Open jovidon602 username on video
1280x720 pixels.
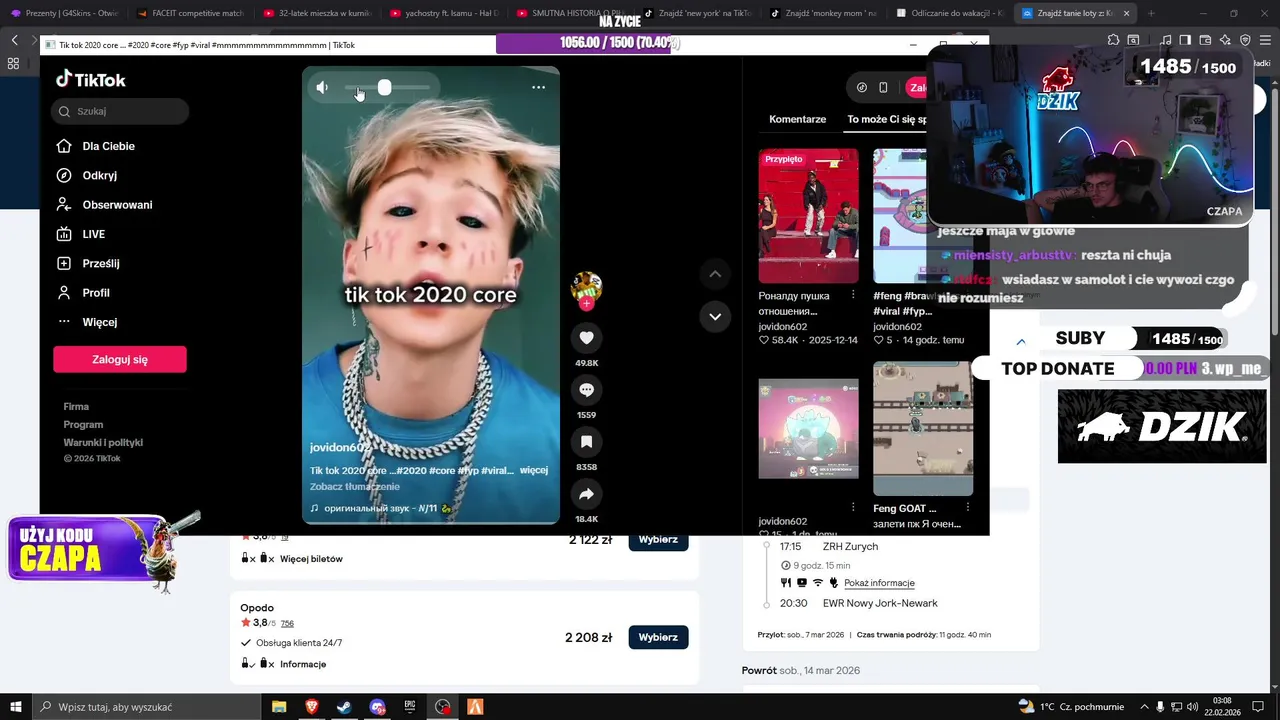(x=340, y=448)
